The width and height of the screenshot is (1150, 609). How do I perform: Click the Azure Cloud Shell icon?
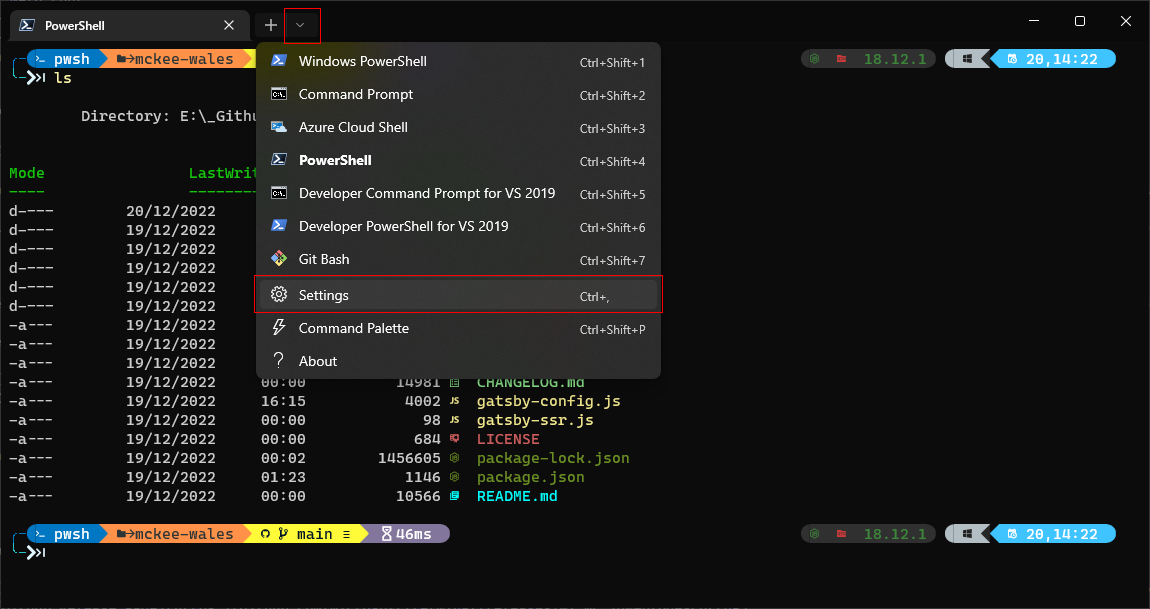click(x=279, y=128)
